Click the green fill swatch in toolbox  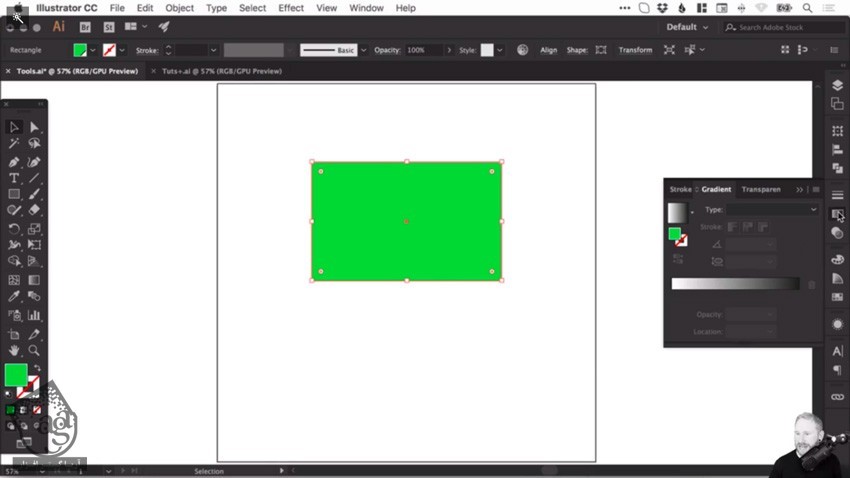pos(16,375)
